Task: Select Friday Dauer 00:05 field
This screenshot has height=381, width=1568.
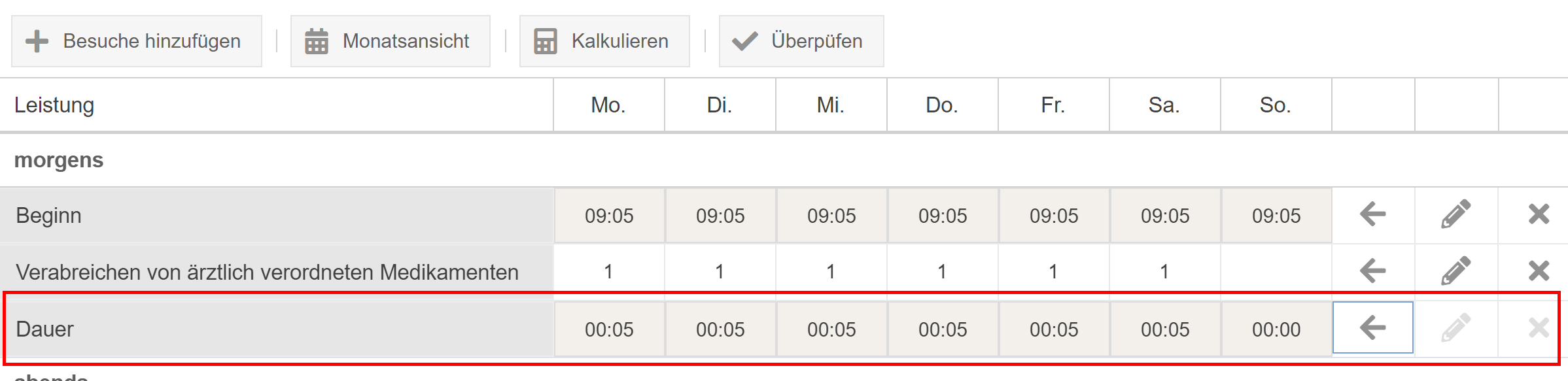Action: 1053,329
